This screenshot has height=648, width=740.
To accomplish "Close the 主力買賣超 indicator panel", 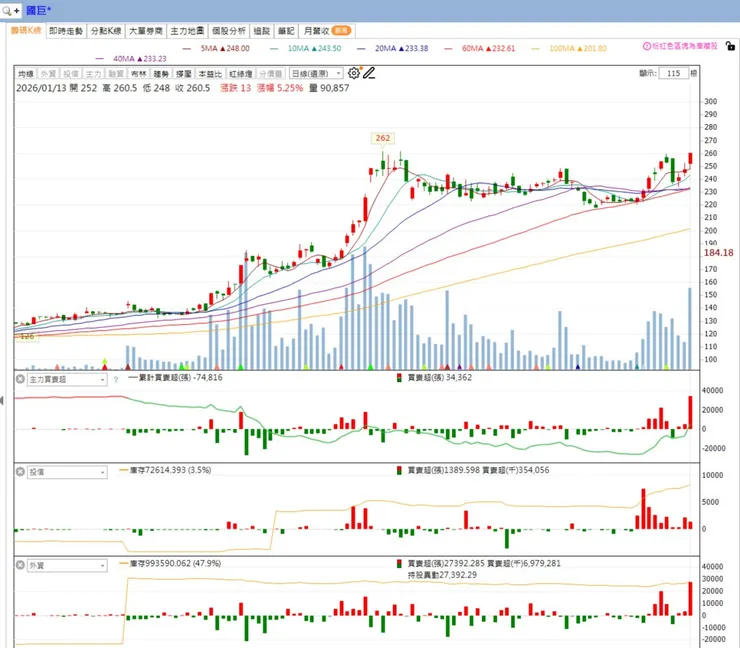I will point(20,379).
